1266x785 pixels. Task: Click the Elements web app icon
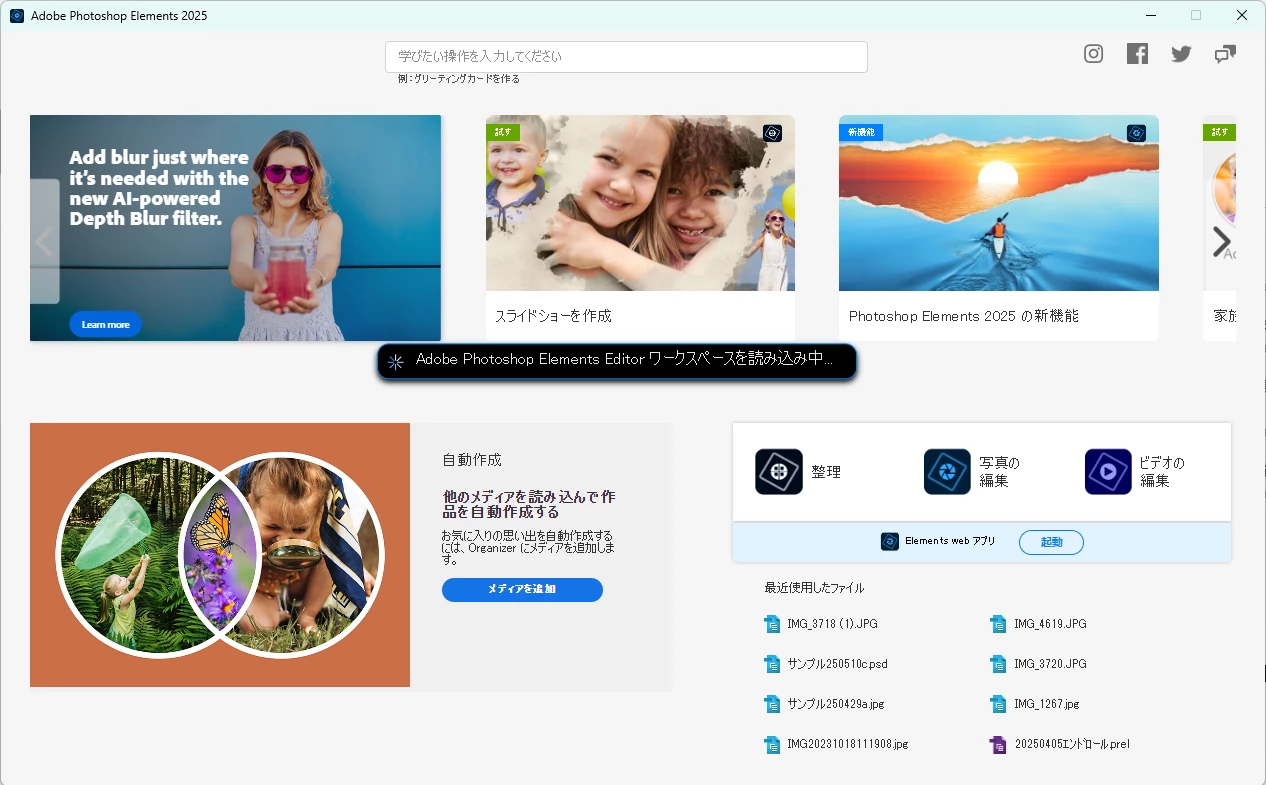[x=890, y=541]
